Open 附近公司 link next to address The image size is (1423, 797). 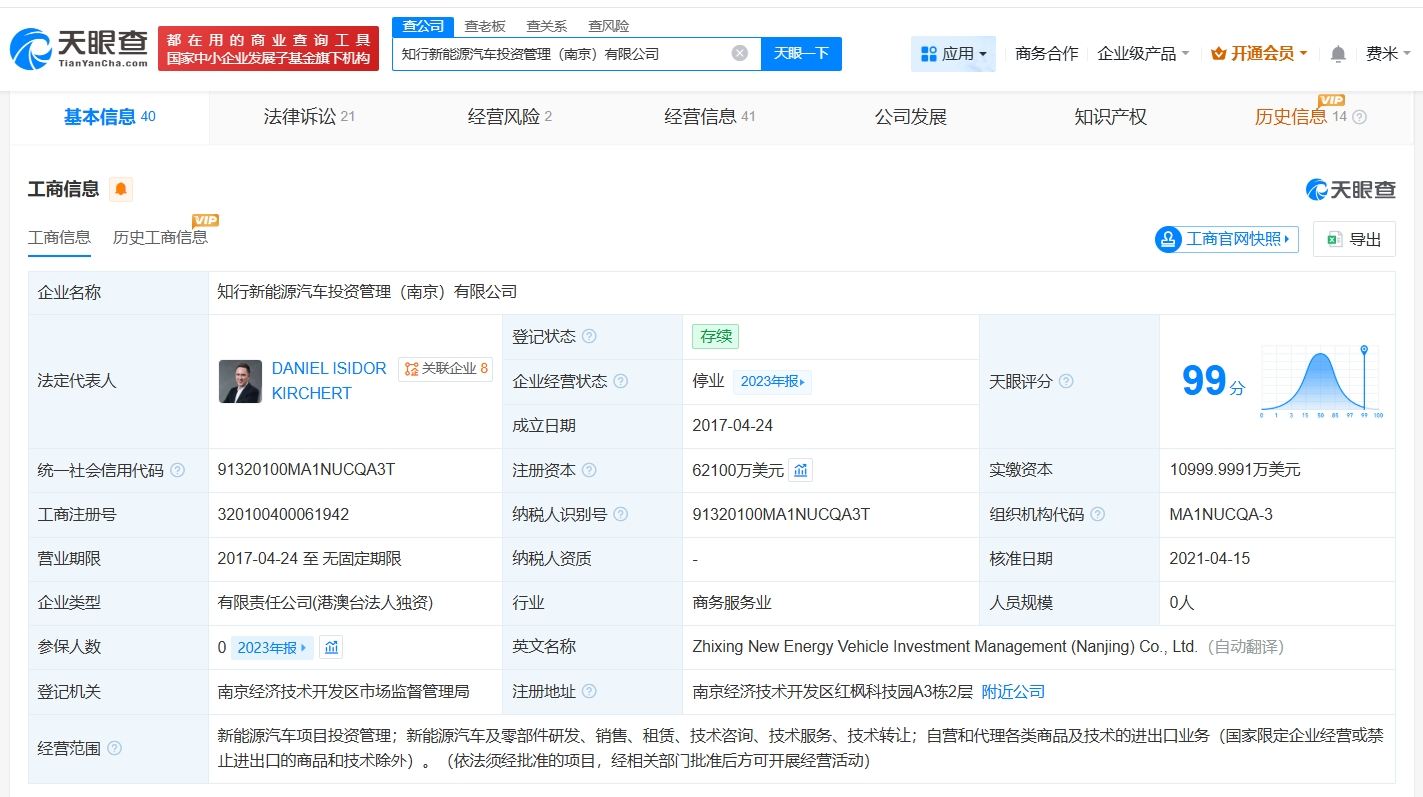(1013, 691)
